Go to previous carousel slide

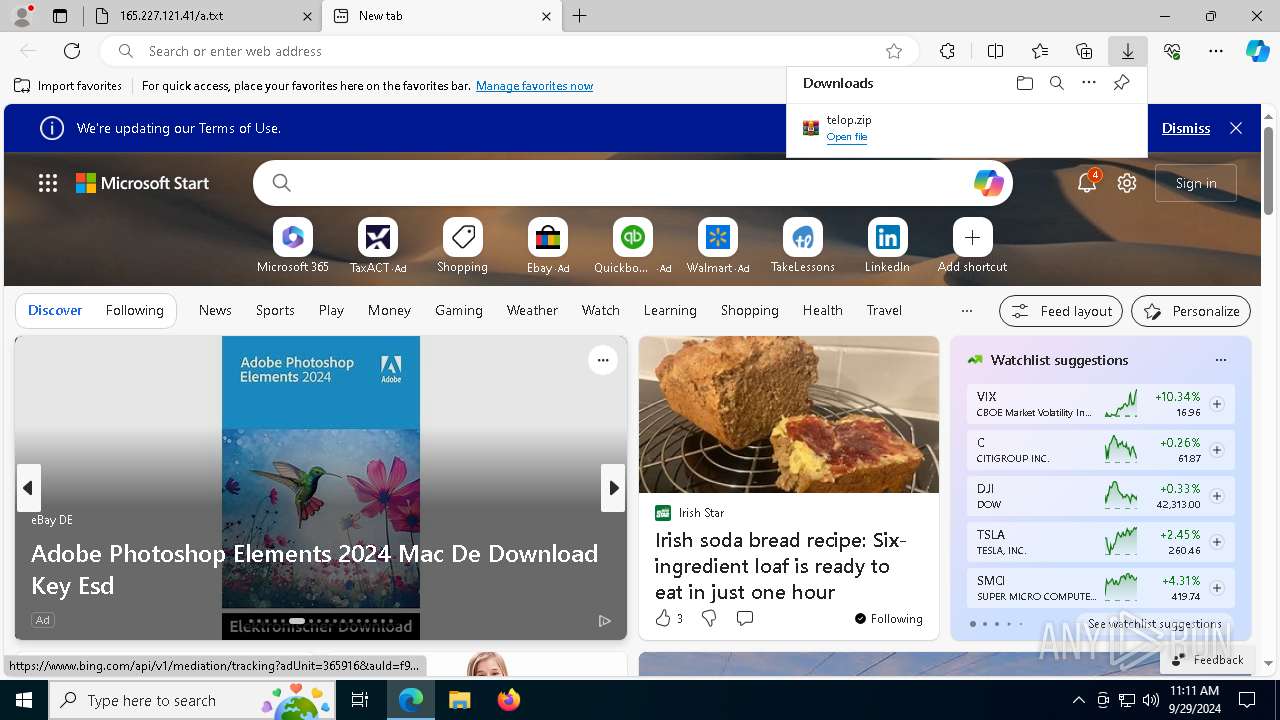point(28,488)
